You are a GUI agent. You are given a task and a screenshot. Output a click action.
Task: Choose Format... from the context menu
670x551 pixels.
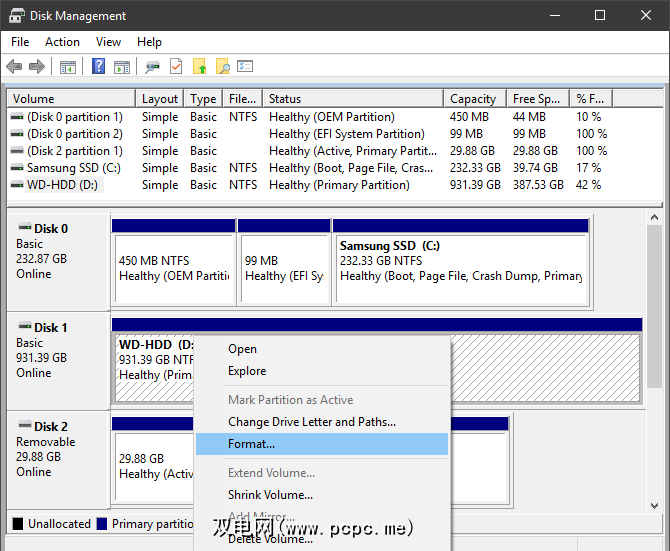(251, 444)
